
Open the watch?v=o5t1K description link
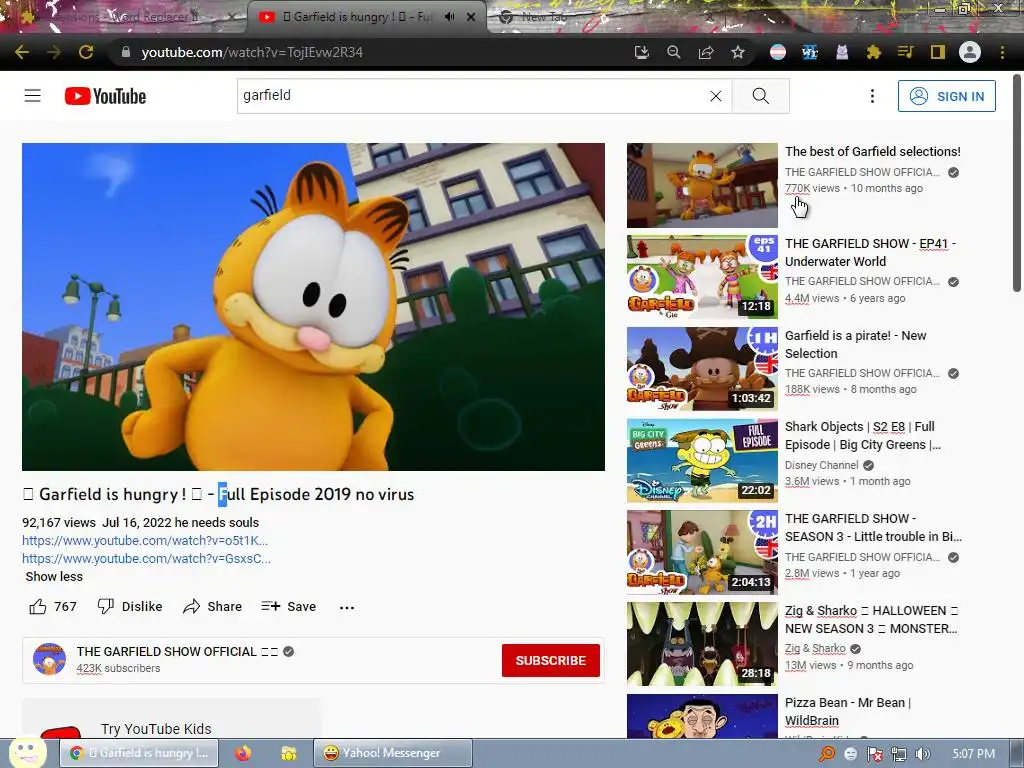[x=145, y=540]
